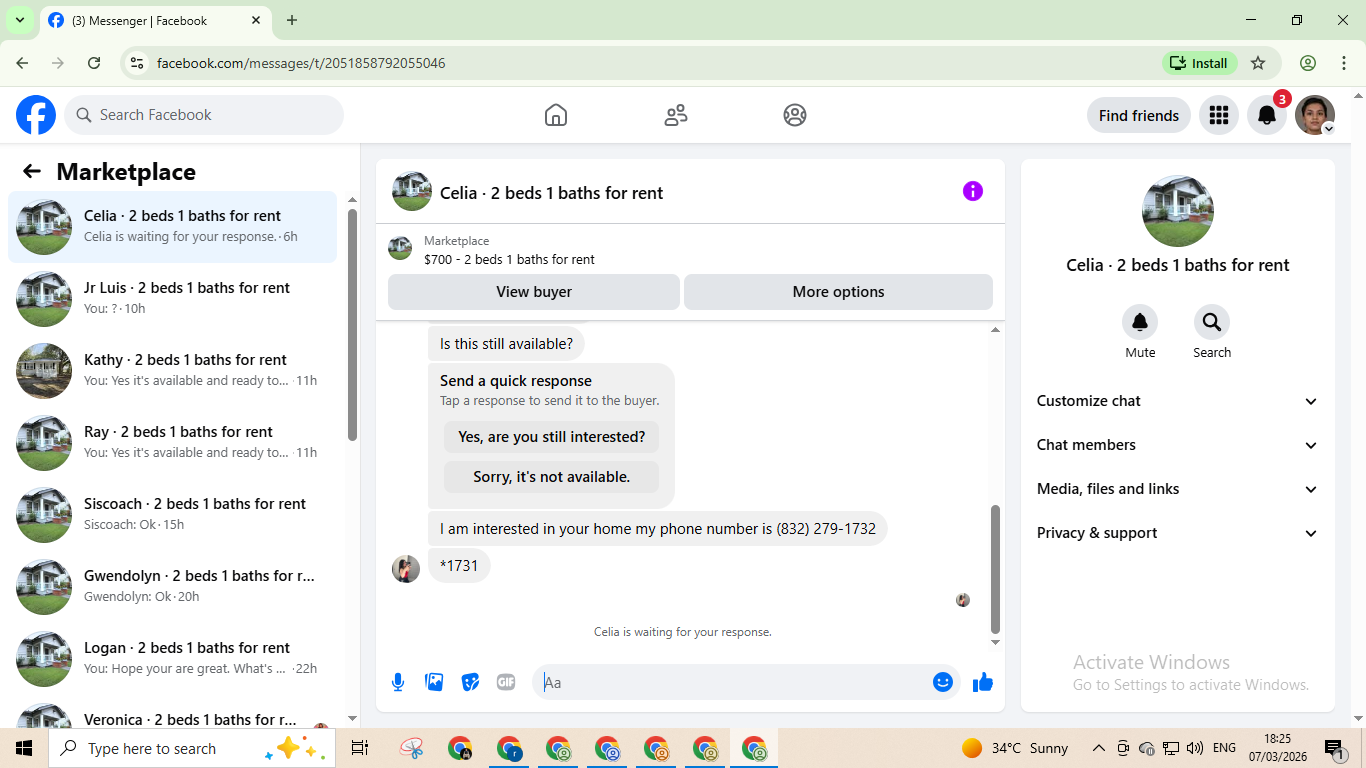
Task: Open Chrome profile icon
Action: (x=1308, y=63)
